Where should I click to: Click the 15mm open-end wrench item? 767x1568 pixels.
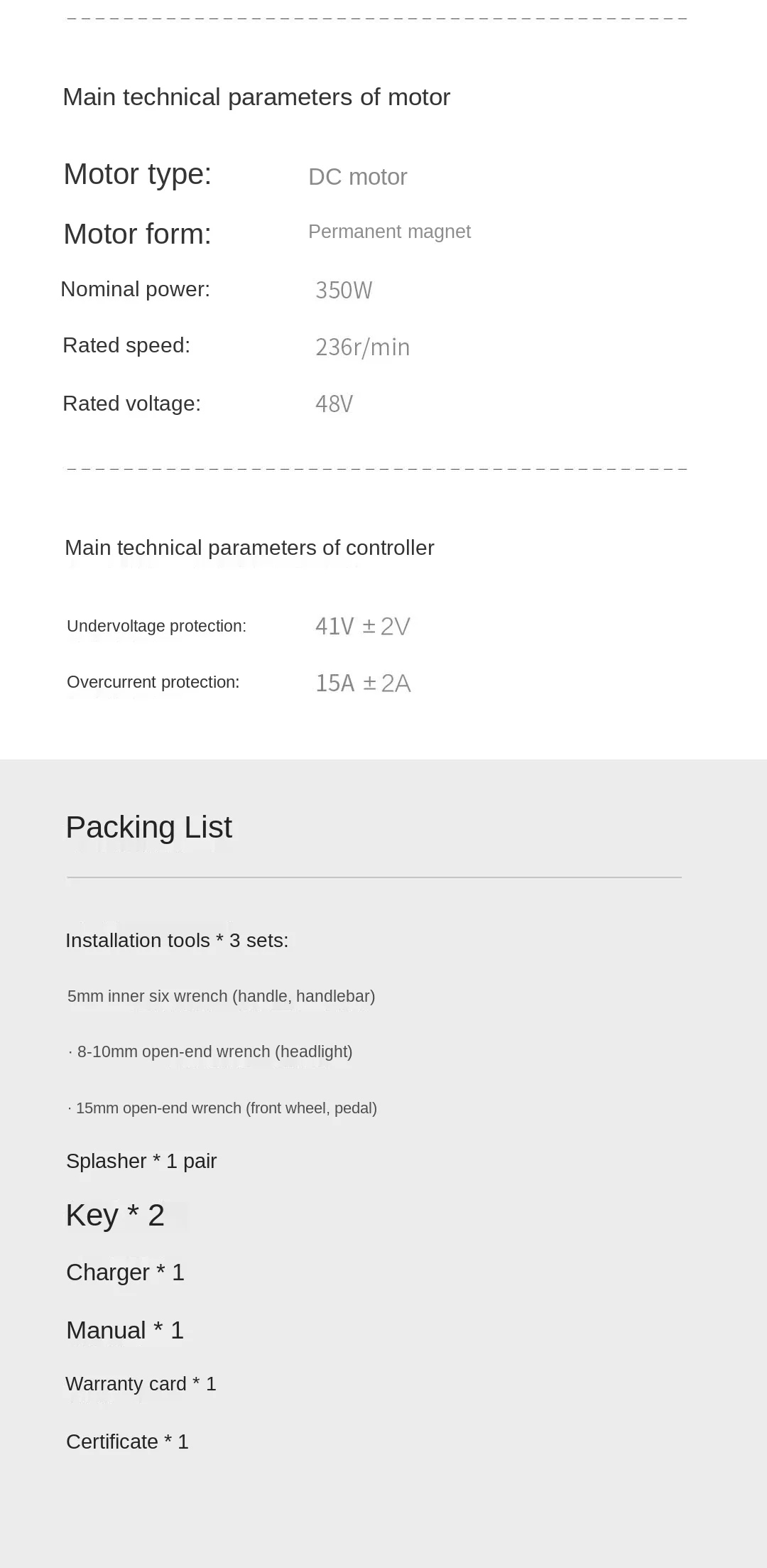222,1108
